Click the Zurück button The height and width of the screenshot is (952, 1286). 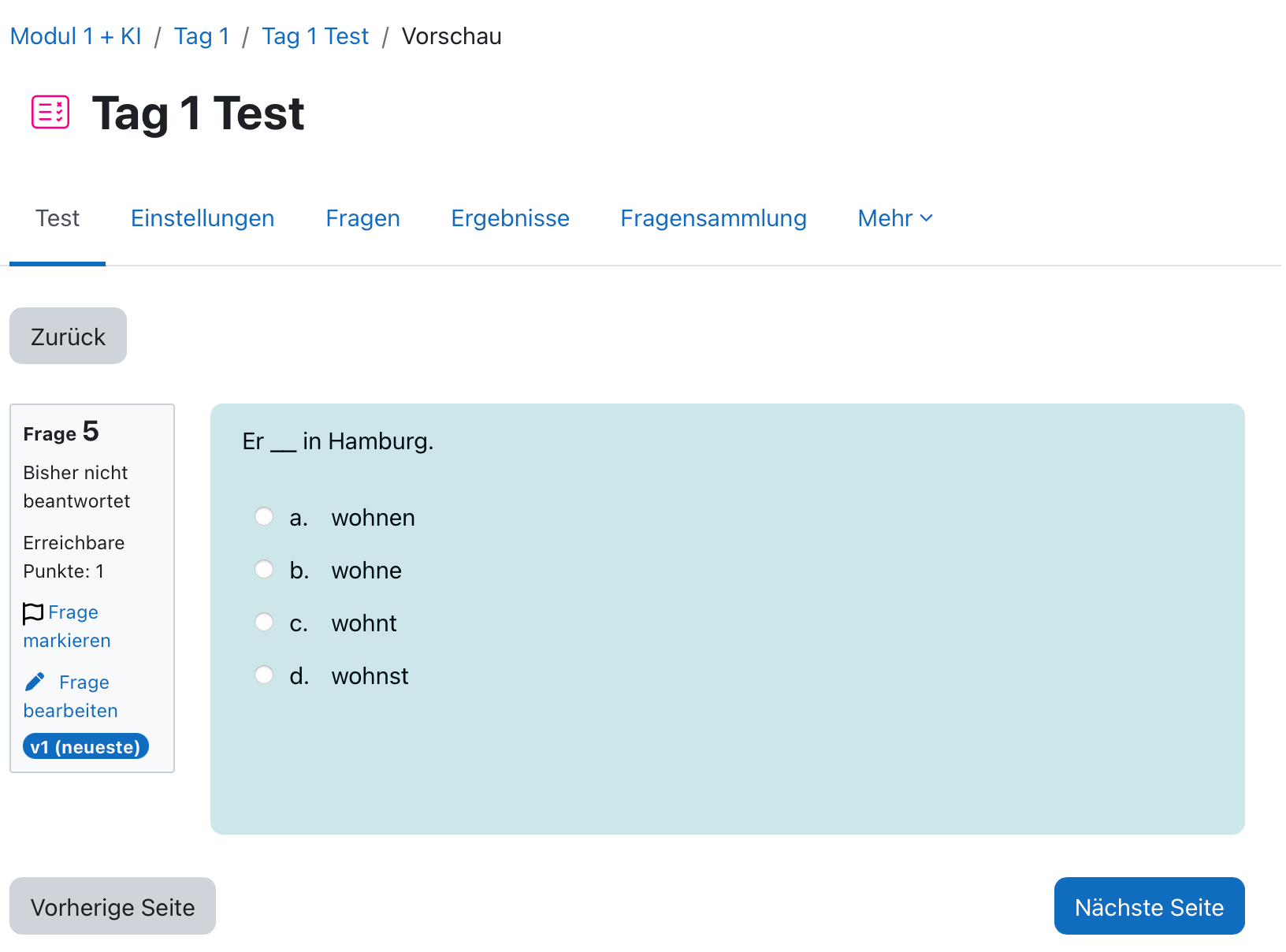(x=68, y=336)
